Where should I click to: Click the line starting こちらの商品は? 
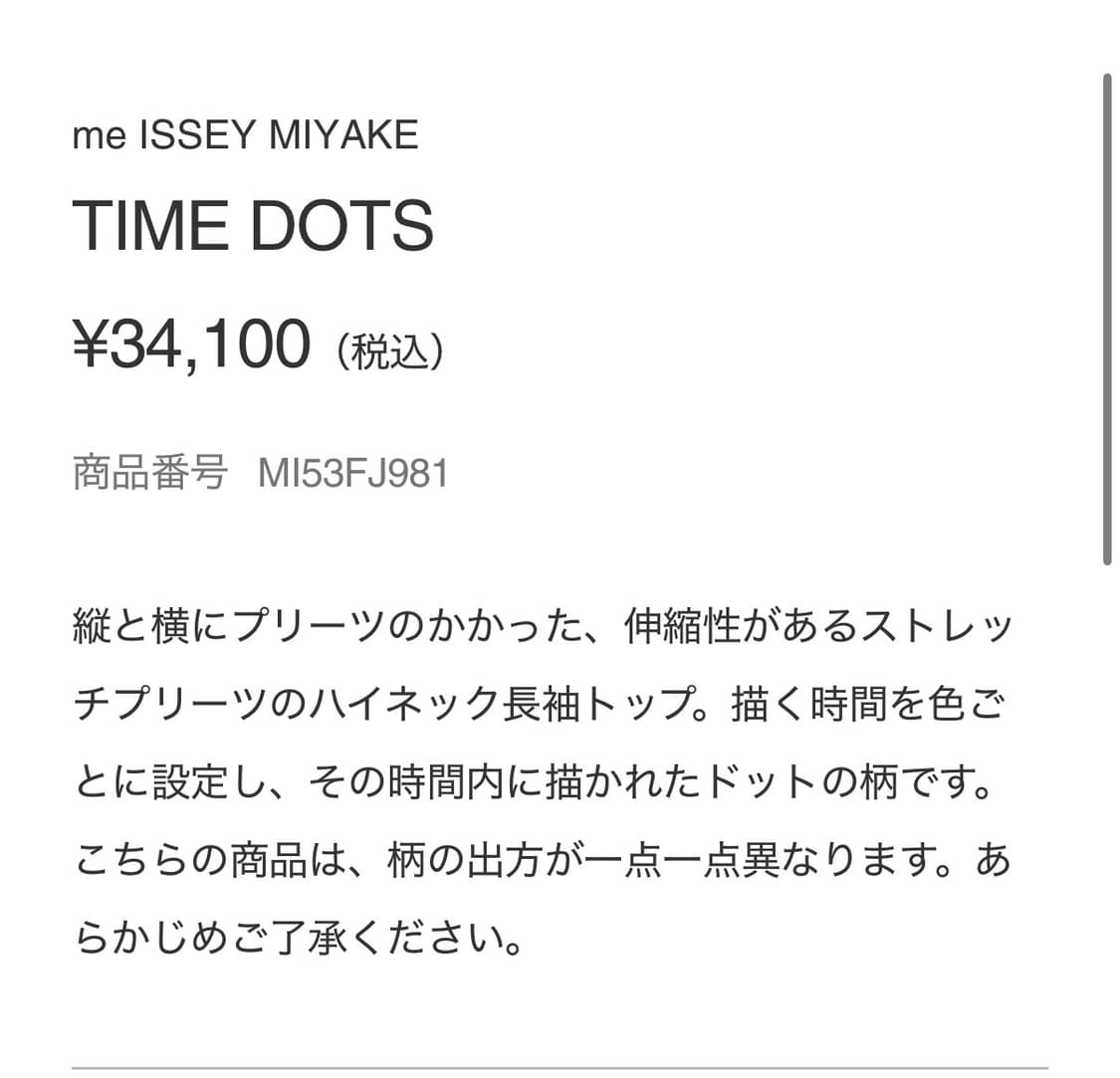(x=543, y=861)
